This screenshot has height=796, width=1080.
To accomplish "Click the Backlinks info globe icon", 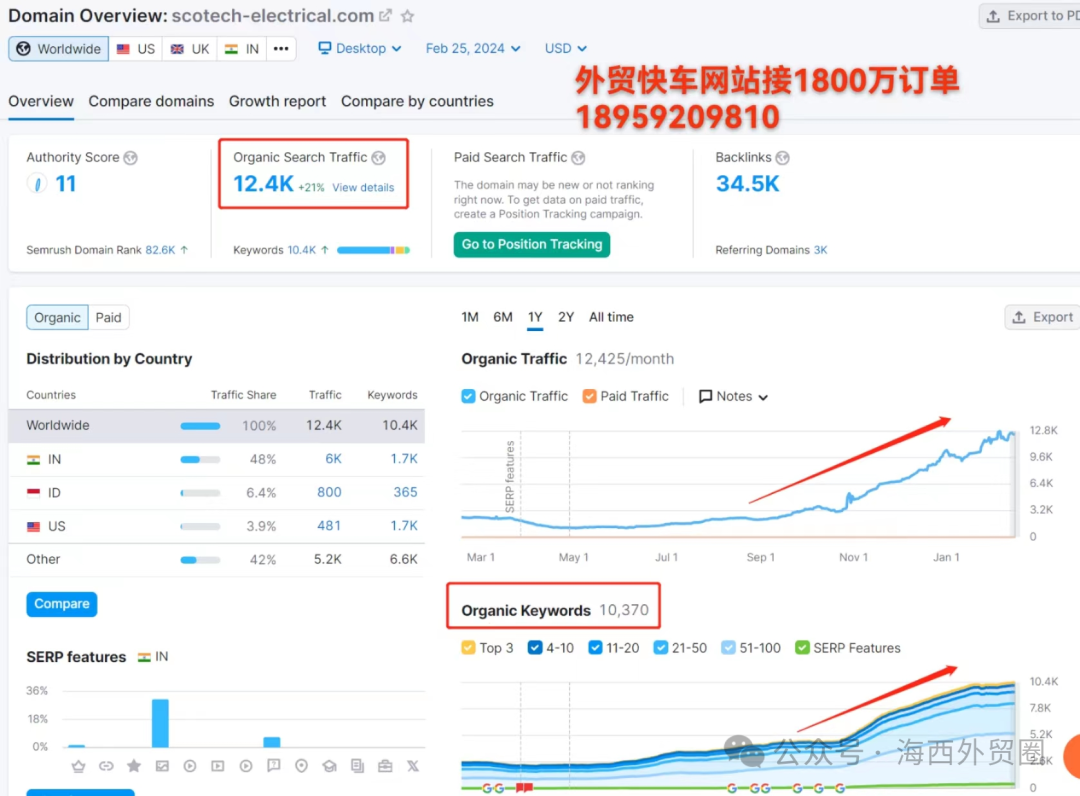I will pos(782,158).
